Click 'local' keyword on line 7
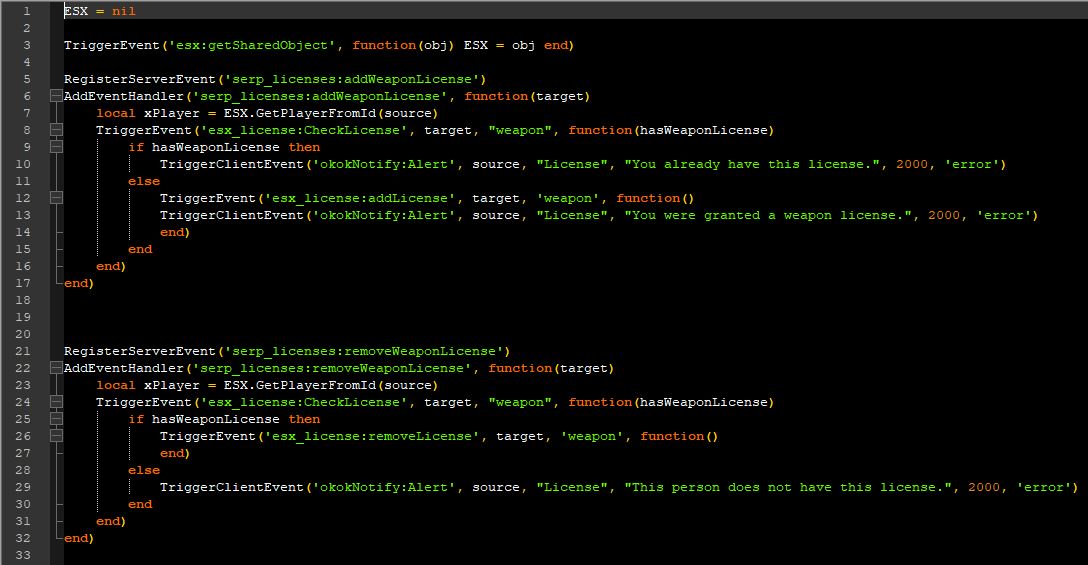This screenshot has height=565, width=1088. pyautogui.click(x=116, y=113)
